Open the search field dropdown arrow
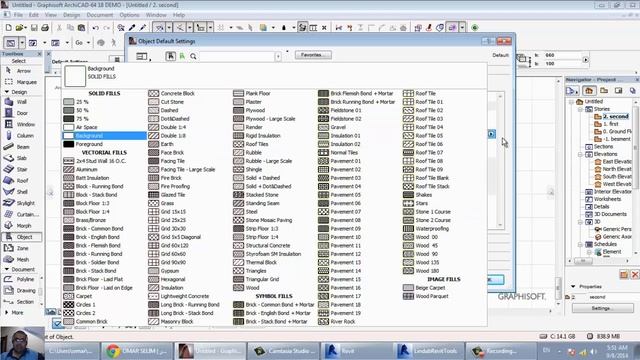This screenshot has width=640, height=360. pyautogui.click(x=278, y=56)
